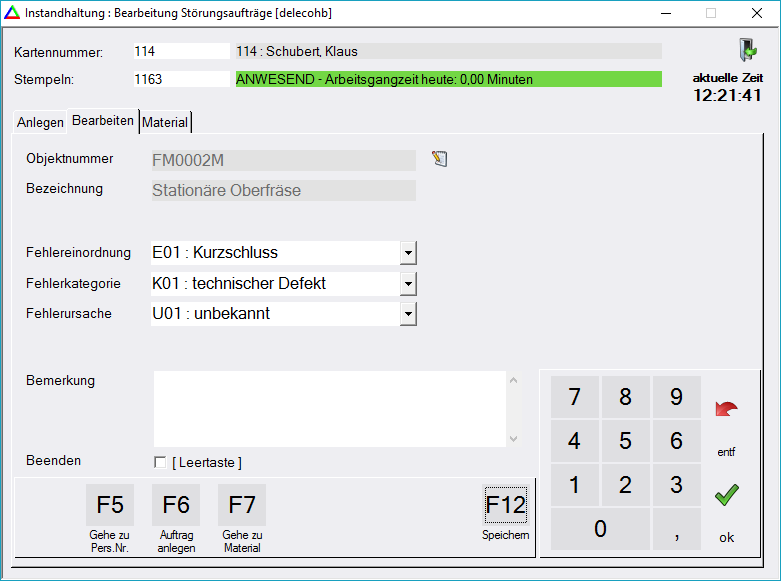The width and height of the screenshot is (781, 581).
Task: Tick the Beenden Leertaste checkbox
Action: 160,462
